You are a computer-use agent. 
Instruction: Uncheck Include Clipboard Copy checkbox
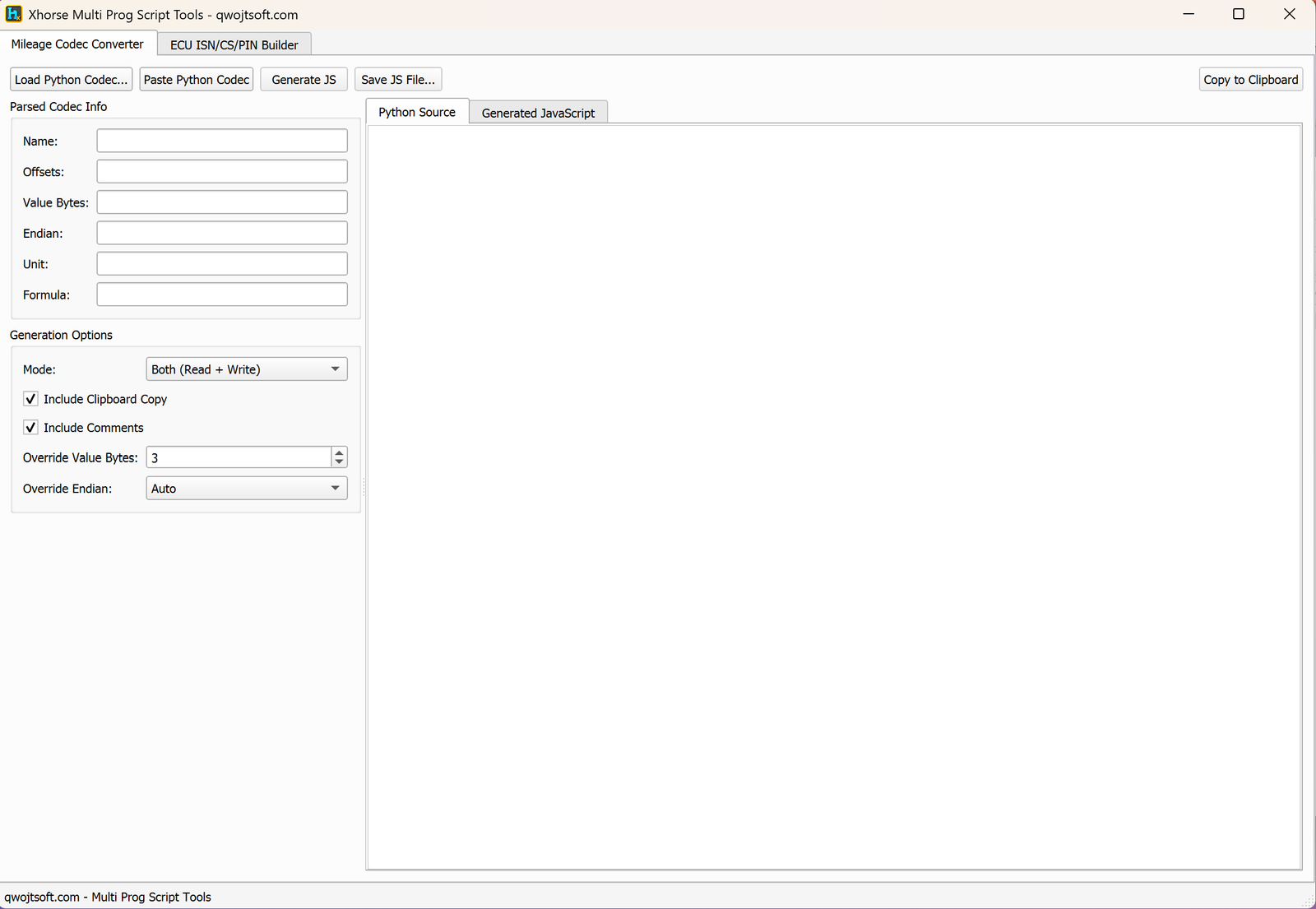pyautogui.click(x=30, y=399)
